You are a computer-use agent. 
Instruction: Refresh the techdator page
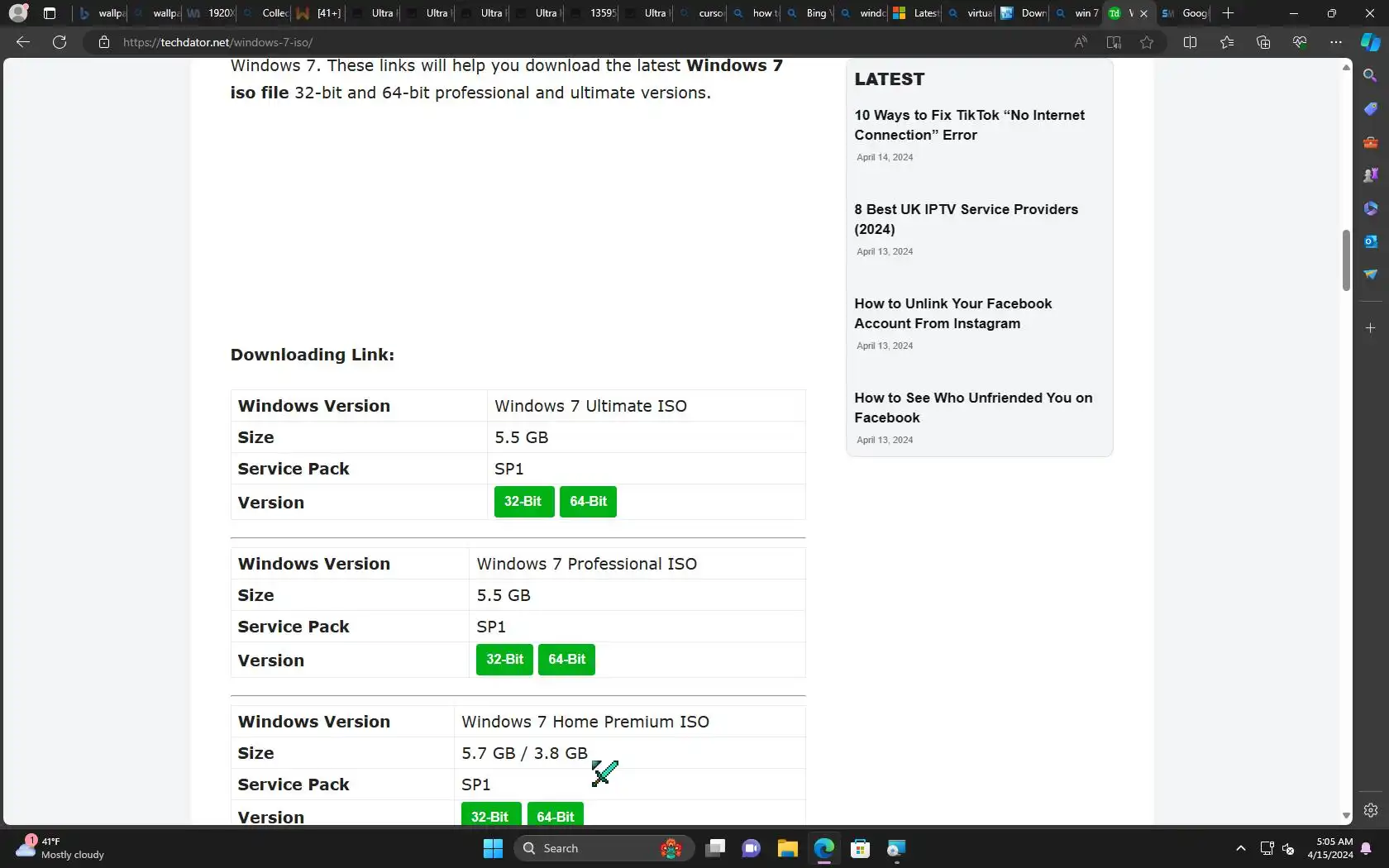(x=60, y=42)
